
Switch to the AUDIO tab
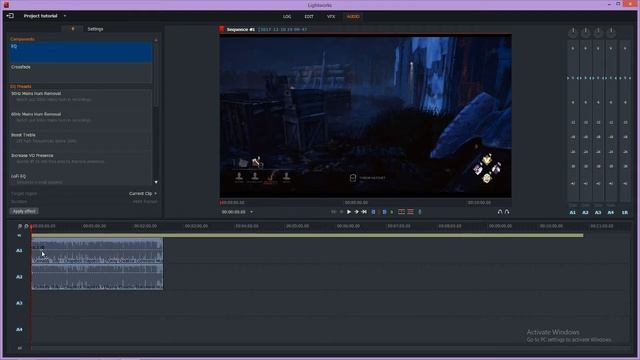(353, 17)
